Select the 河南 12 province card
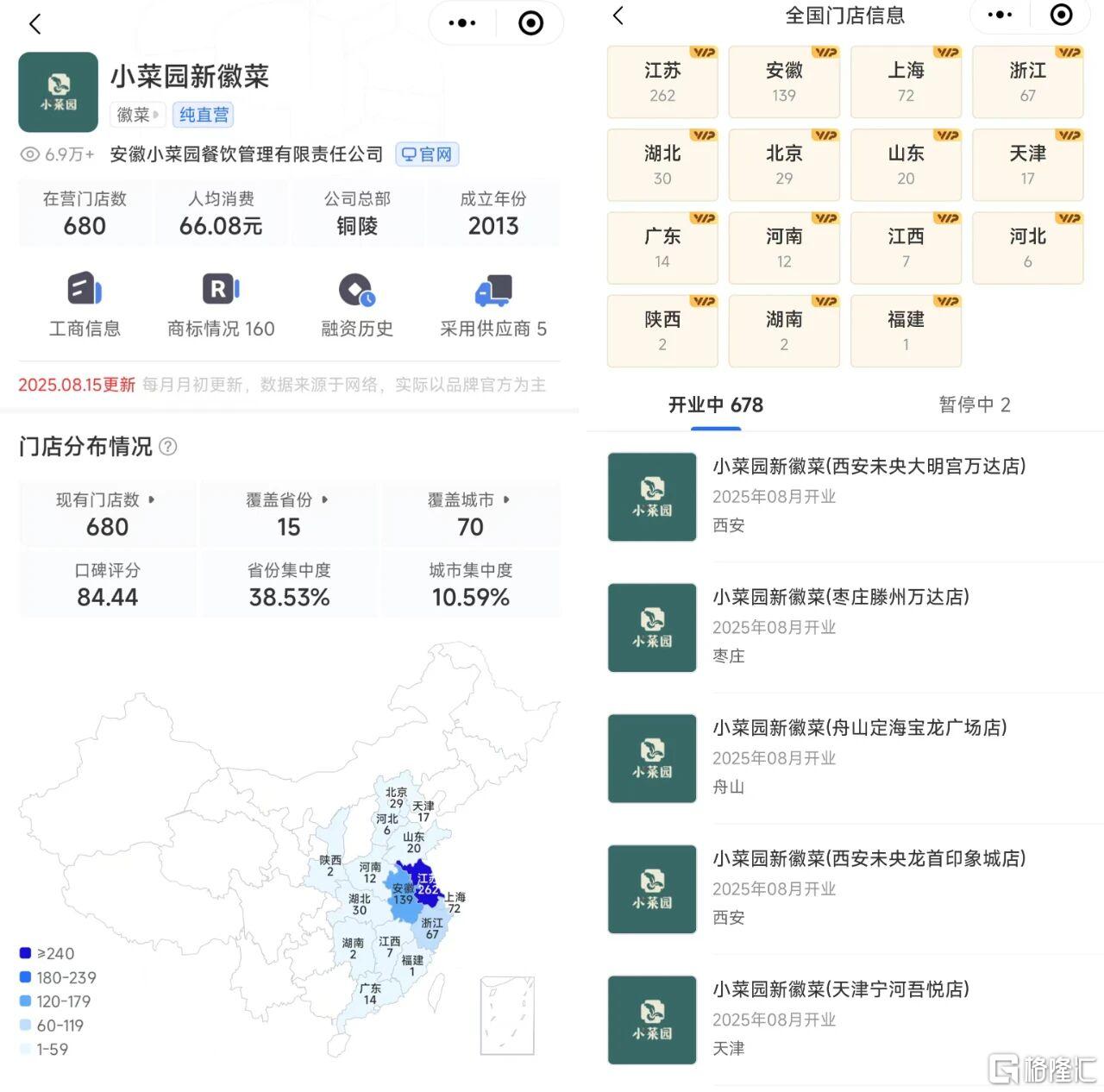The image size is (1104, 1092). pos(784,248)
